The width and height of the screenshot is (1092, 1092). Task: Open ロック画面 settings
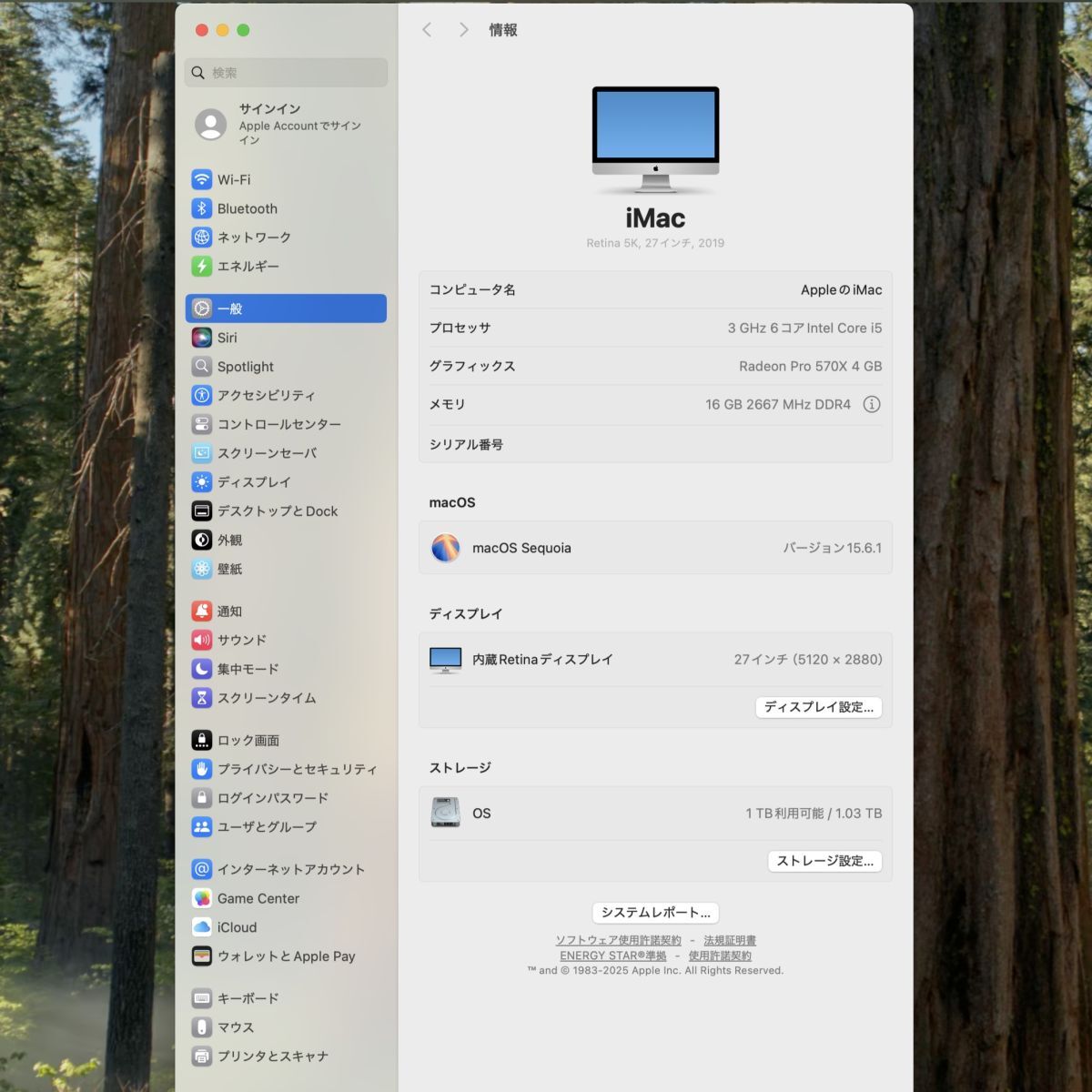tap(286, 740)
